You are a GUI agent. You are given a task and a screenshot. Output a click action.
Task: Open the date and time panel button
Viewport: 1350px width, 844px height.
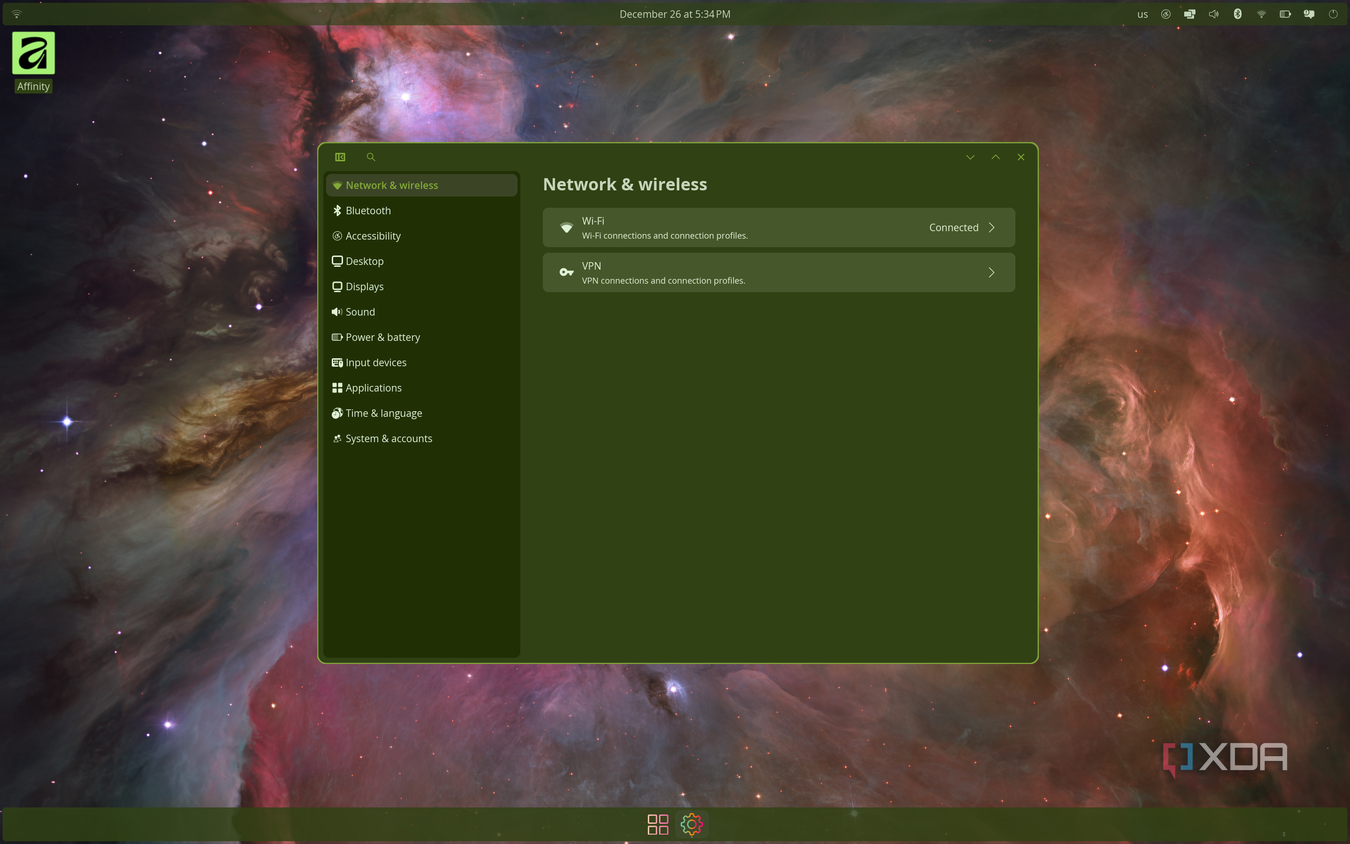click(x=675, y=14)
